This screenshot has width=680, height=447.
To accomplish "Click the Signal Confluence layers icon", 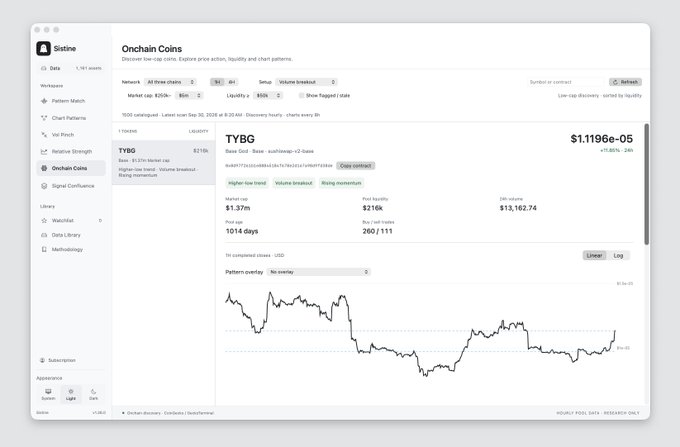I will tap(44, 186).
